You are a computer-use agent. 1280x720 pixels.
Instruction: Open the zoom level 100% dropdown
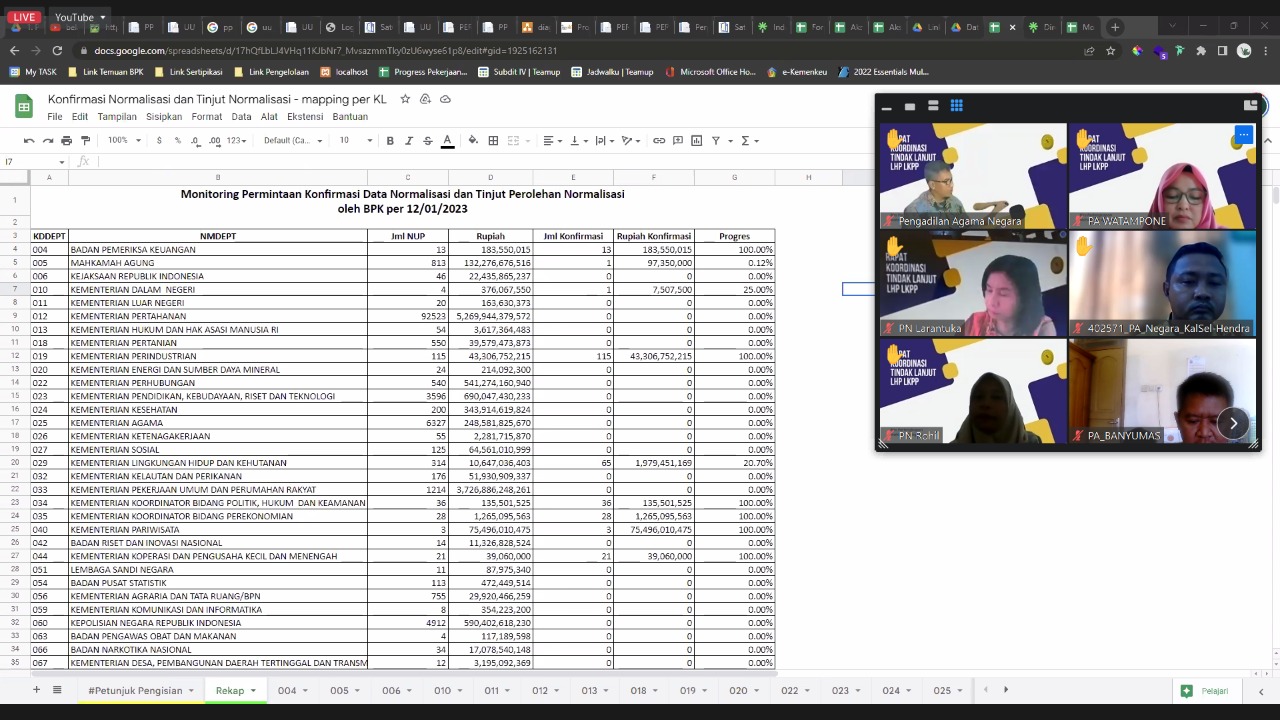click(x=123, y=141)
